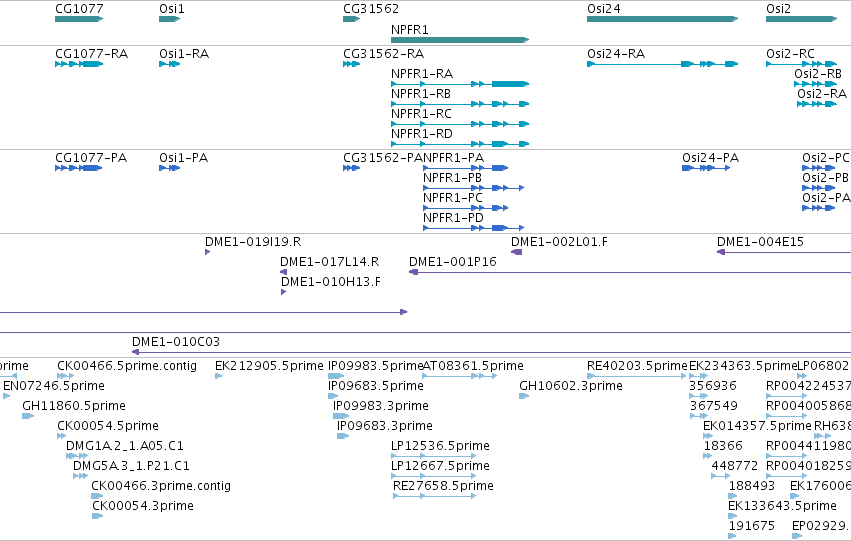The image size is (851, 541).
Task: Select EST DMG5A.3_1.P21.C1
Action: coord(80,476)
